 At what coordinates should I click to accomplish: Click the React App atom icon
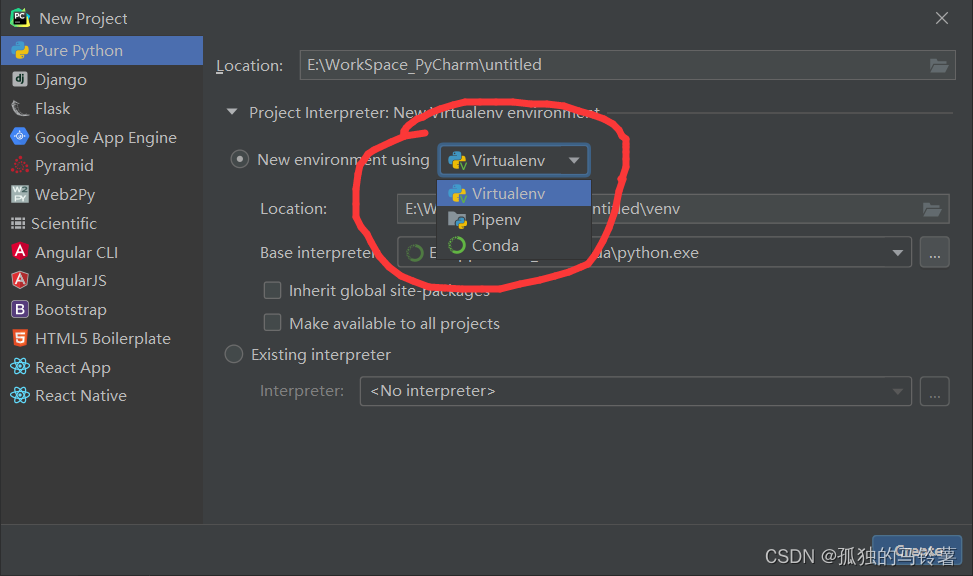click(20, 367)
